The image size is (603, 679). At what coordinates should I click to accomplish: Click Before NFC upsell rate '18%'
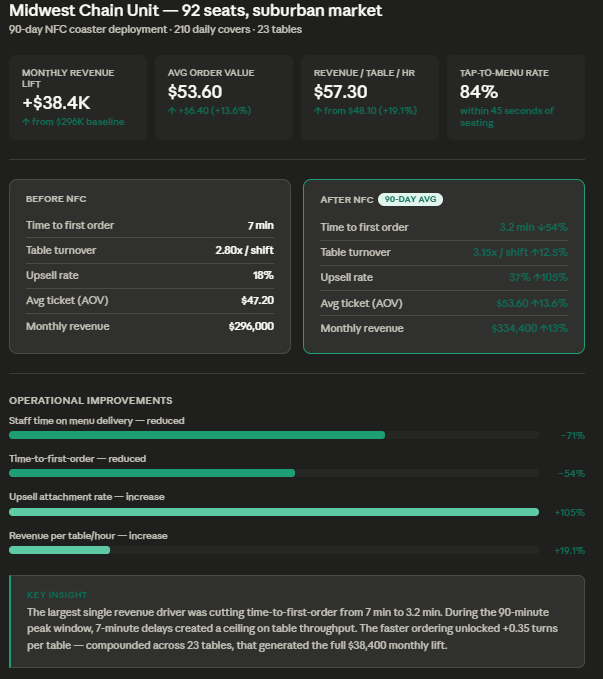263,275
